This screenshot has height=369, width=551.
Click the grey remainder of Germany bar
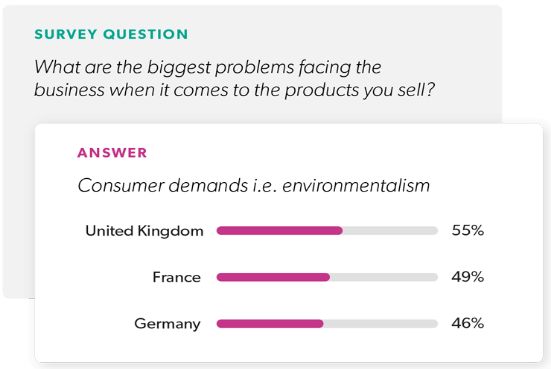click(381, 324)
